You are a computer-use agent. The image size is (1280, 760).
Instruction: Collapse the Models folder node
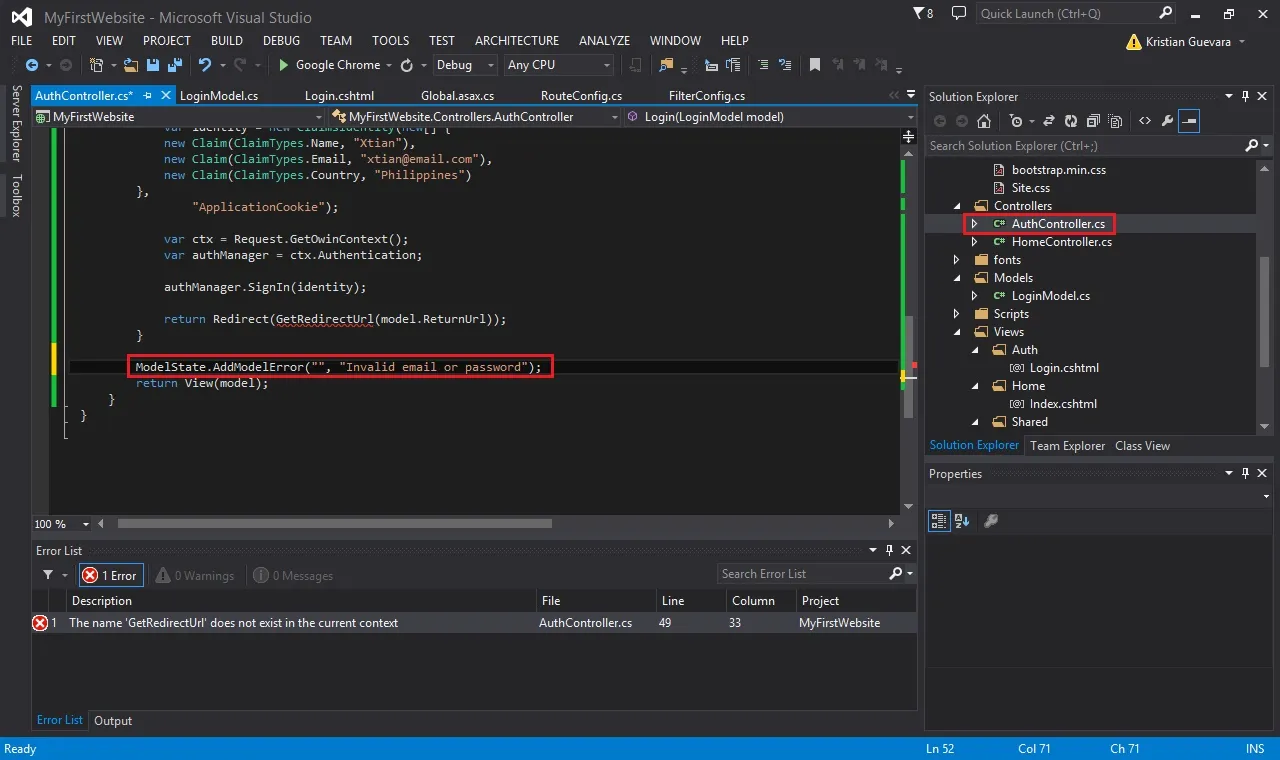coord(957,278)
